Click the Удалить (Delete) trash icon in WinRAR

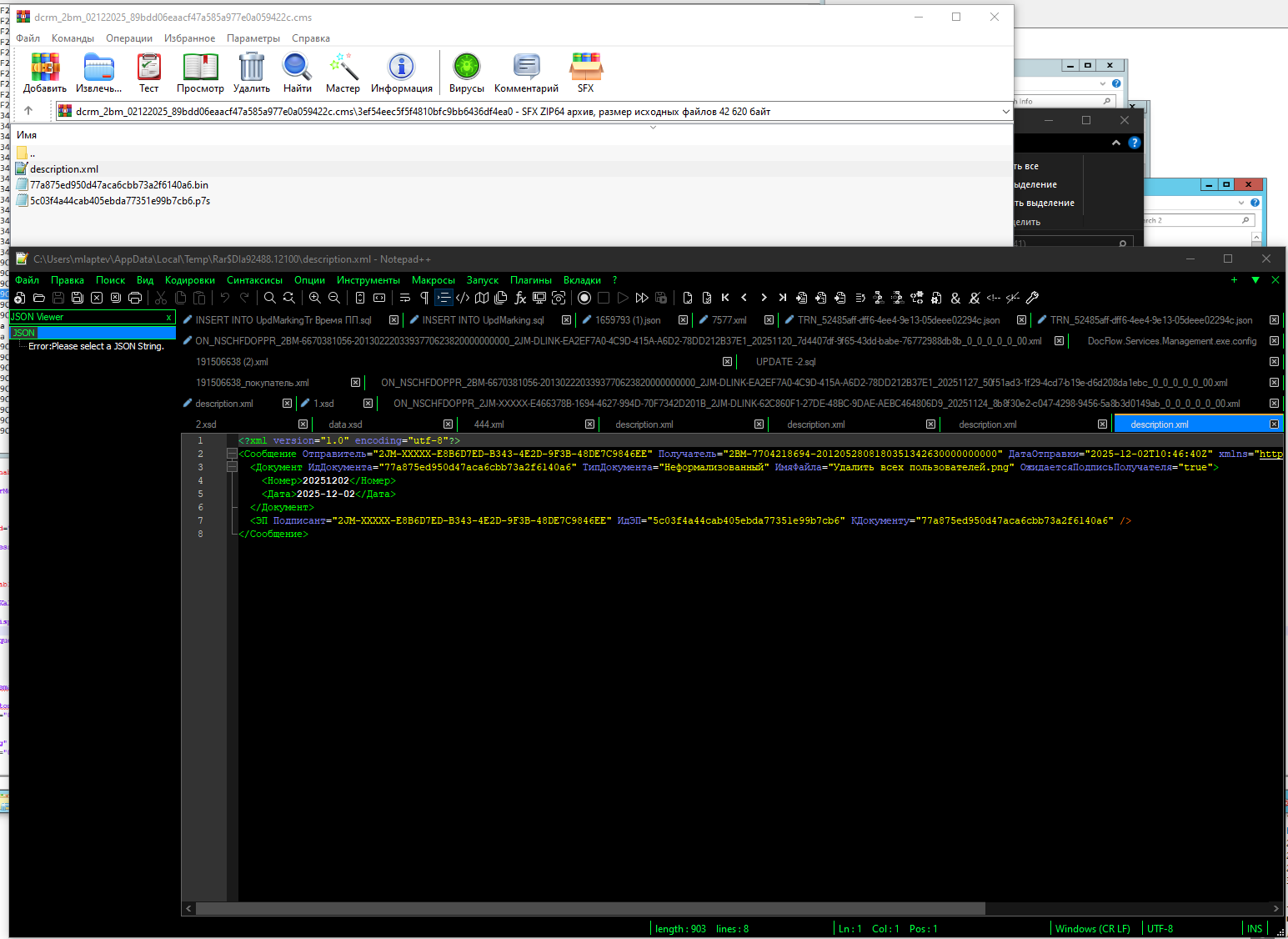[251, 73]
